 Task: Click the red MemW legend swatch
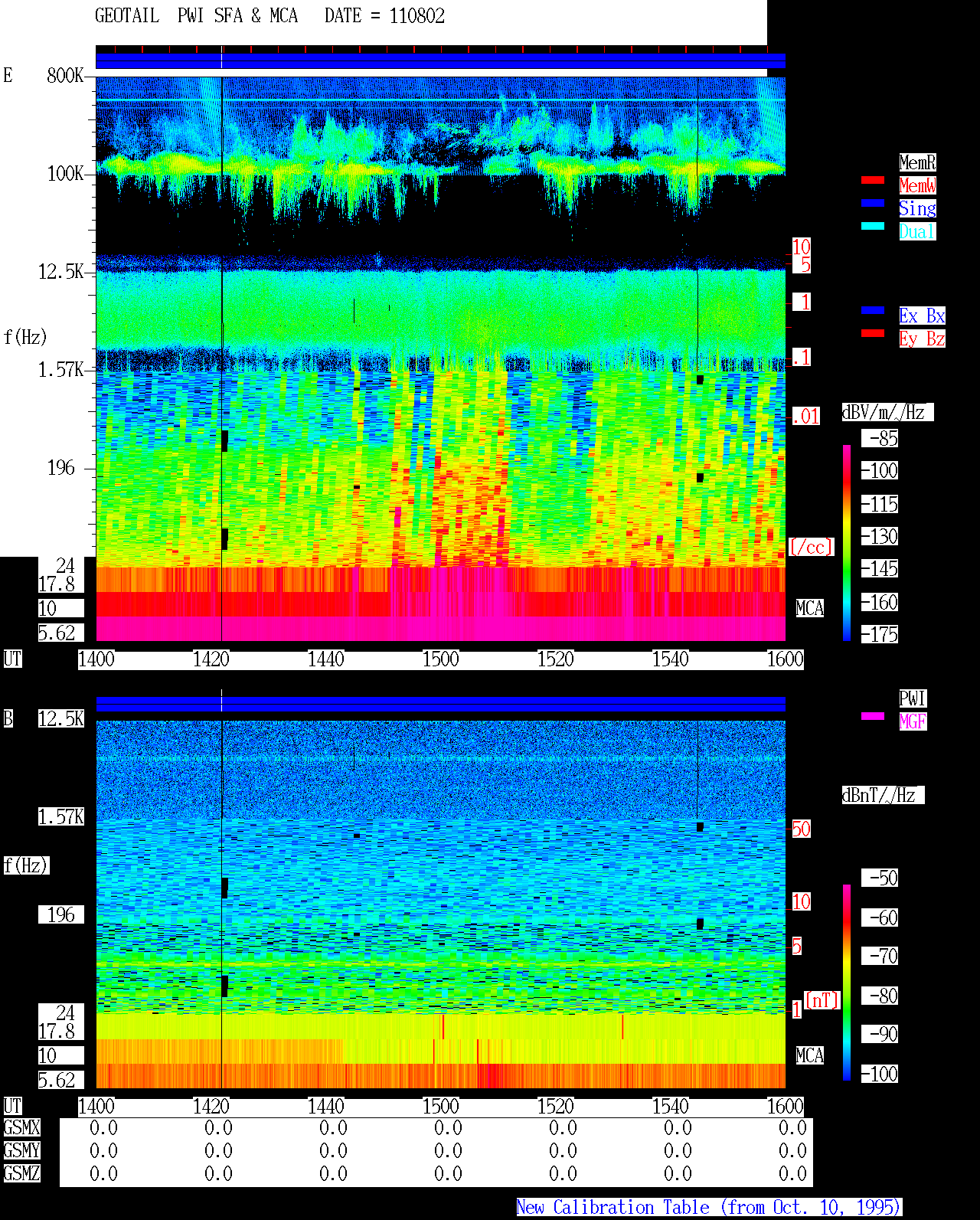[x=873, y=180]
